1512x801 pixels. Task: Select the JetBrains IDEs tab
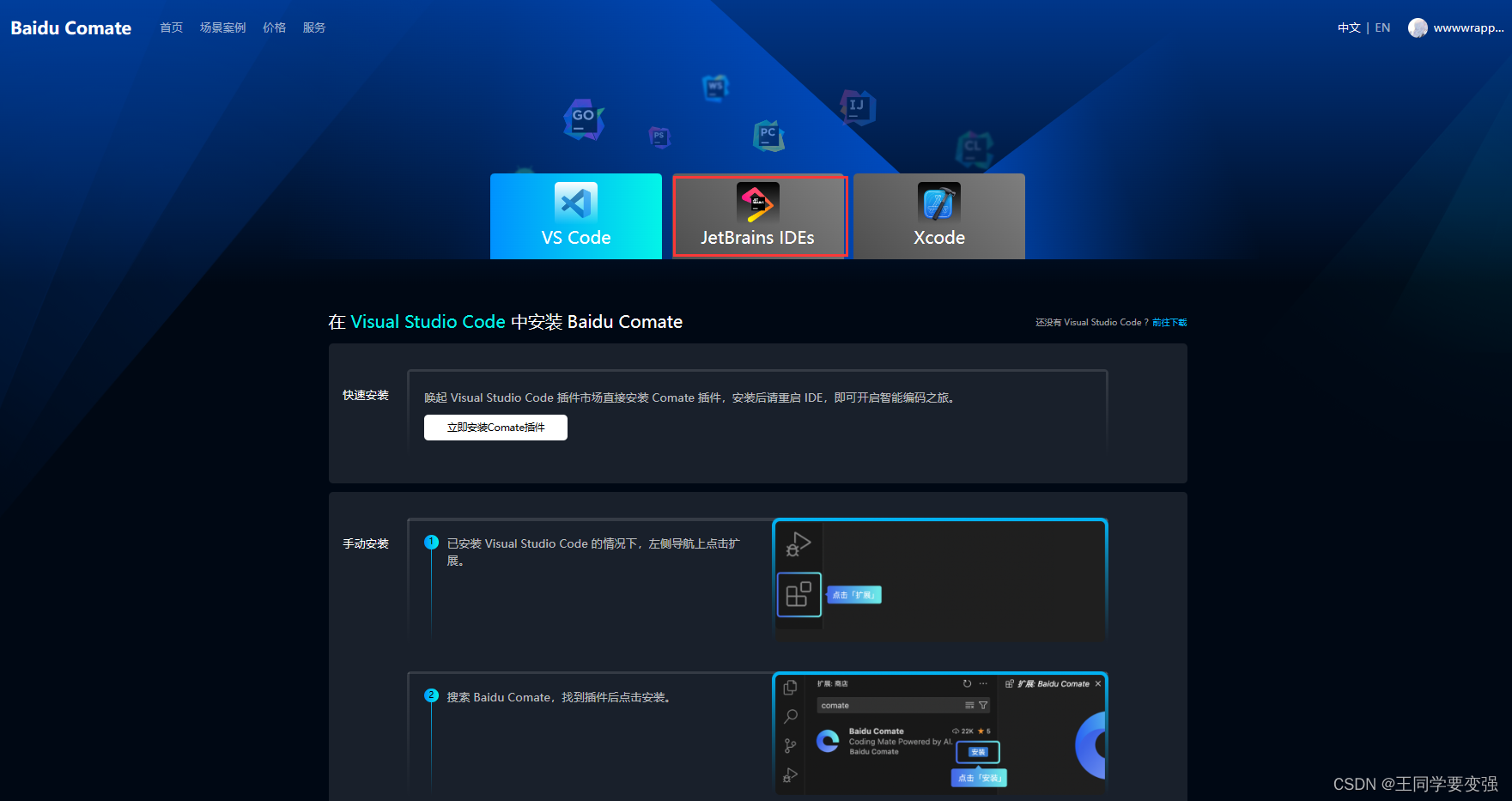click(759, 216)
